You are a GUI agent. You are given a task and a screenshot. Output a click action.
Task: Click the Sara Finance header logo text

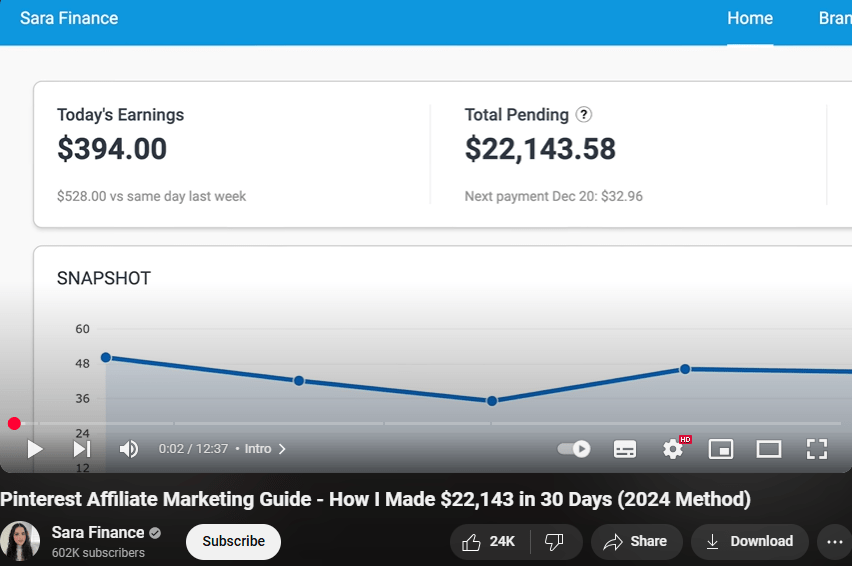pyautogui.click(x=69, y=18)
